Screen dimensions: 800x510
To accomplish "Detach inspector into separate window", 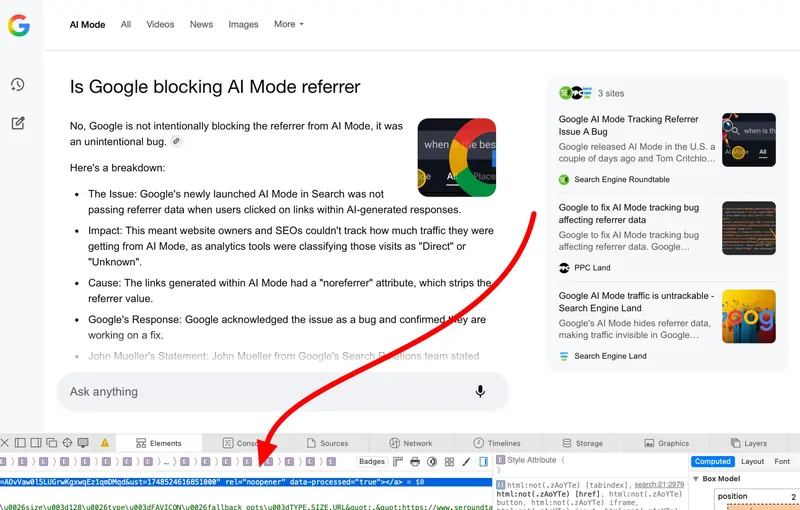I will coord(52,443).
